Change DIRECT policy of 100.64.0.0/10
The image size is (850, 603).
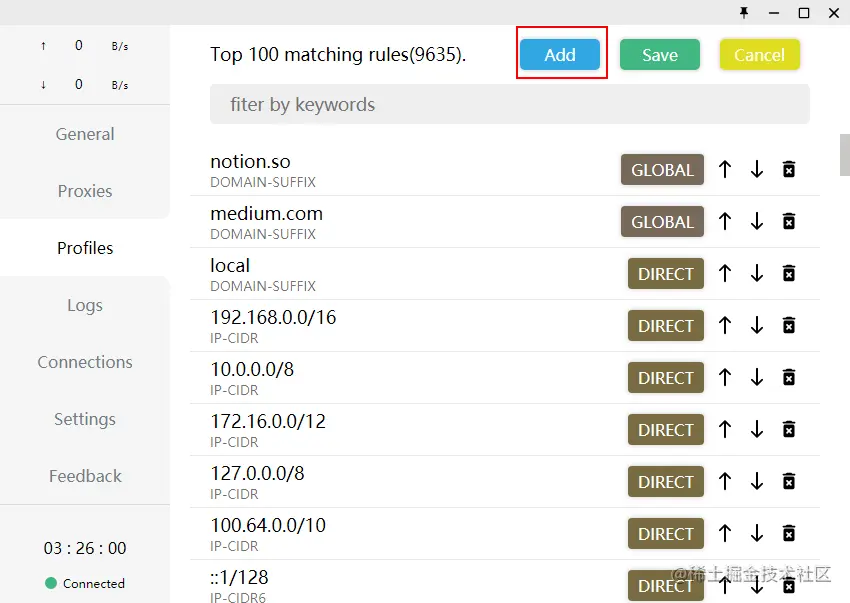666,534
